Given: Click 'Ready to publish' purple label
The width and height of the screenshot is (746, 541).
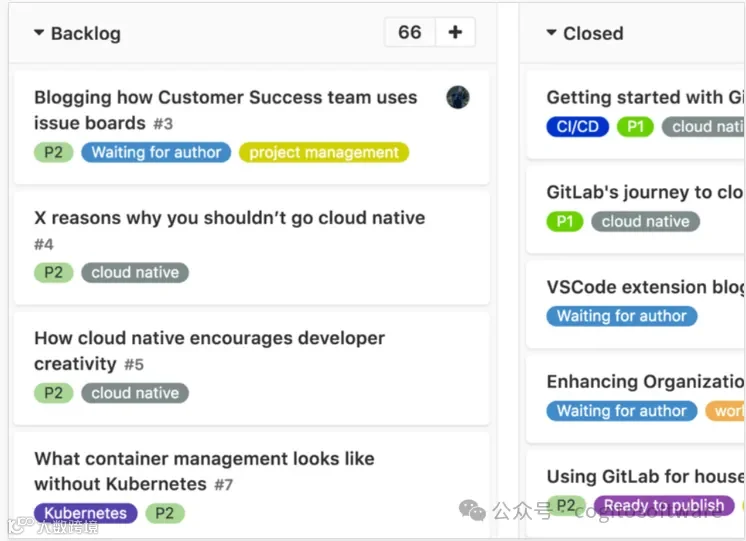Looking at the screenshot, I should pos(664,505).
